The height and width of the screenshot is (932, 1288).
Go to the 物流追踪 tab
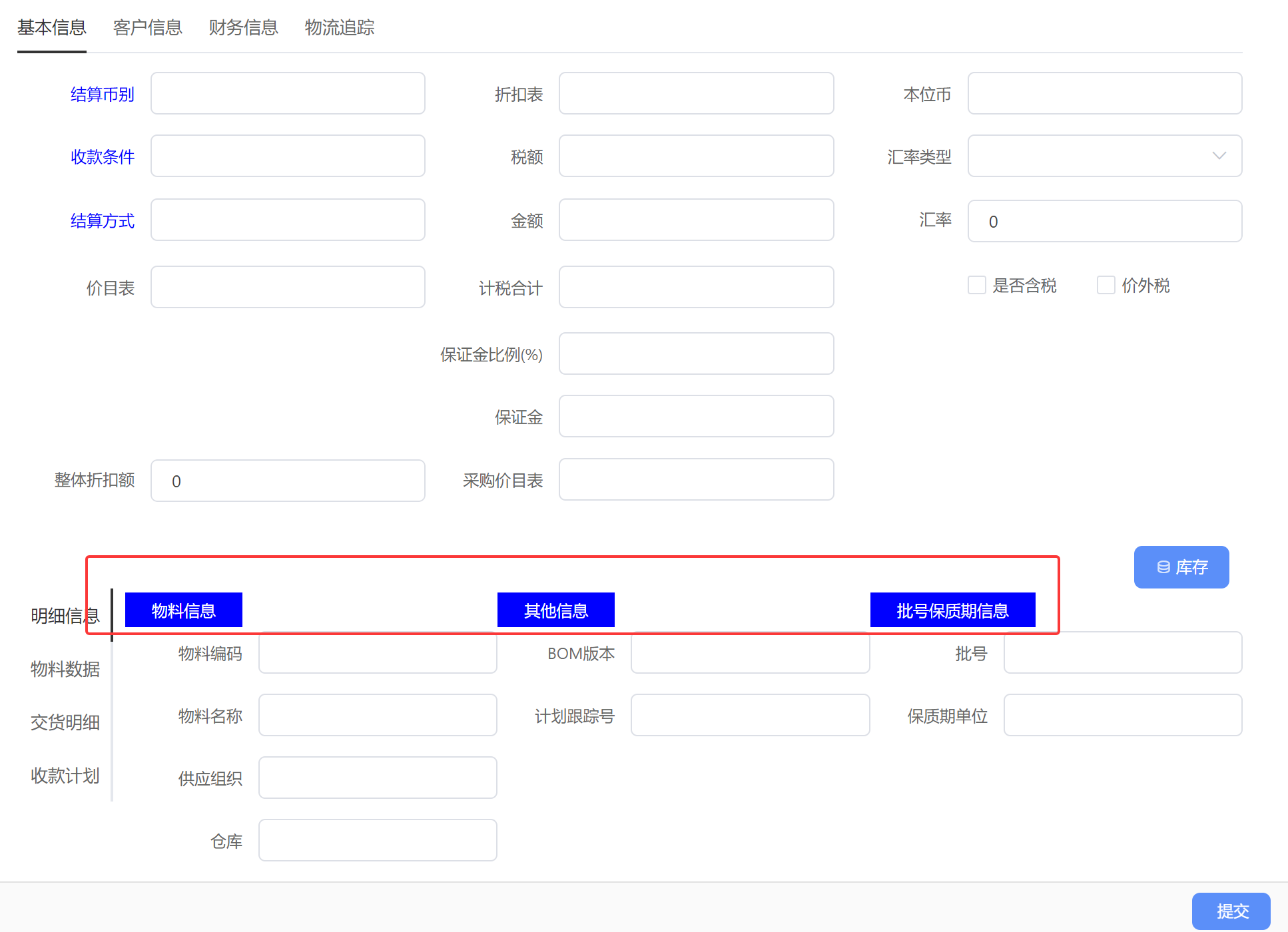(x=340, y=27)
